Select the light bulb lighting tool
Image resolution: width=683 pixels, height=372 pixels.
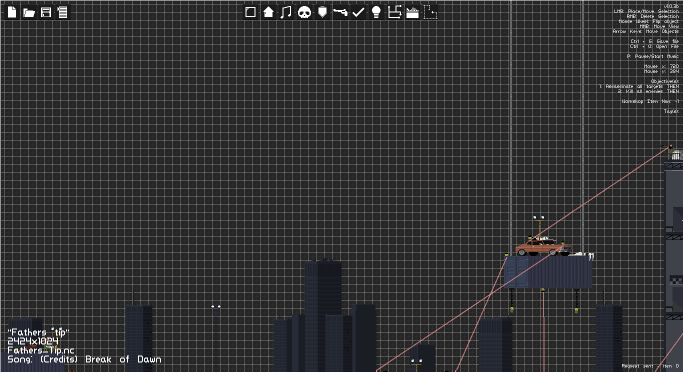point(376,12)
